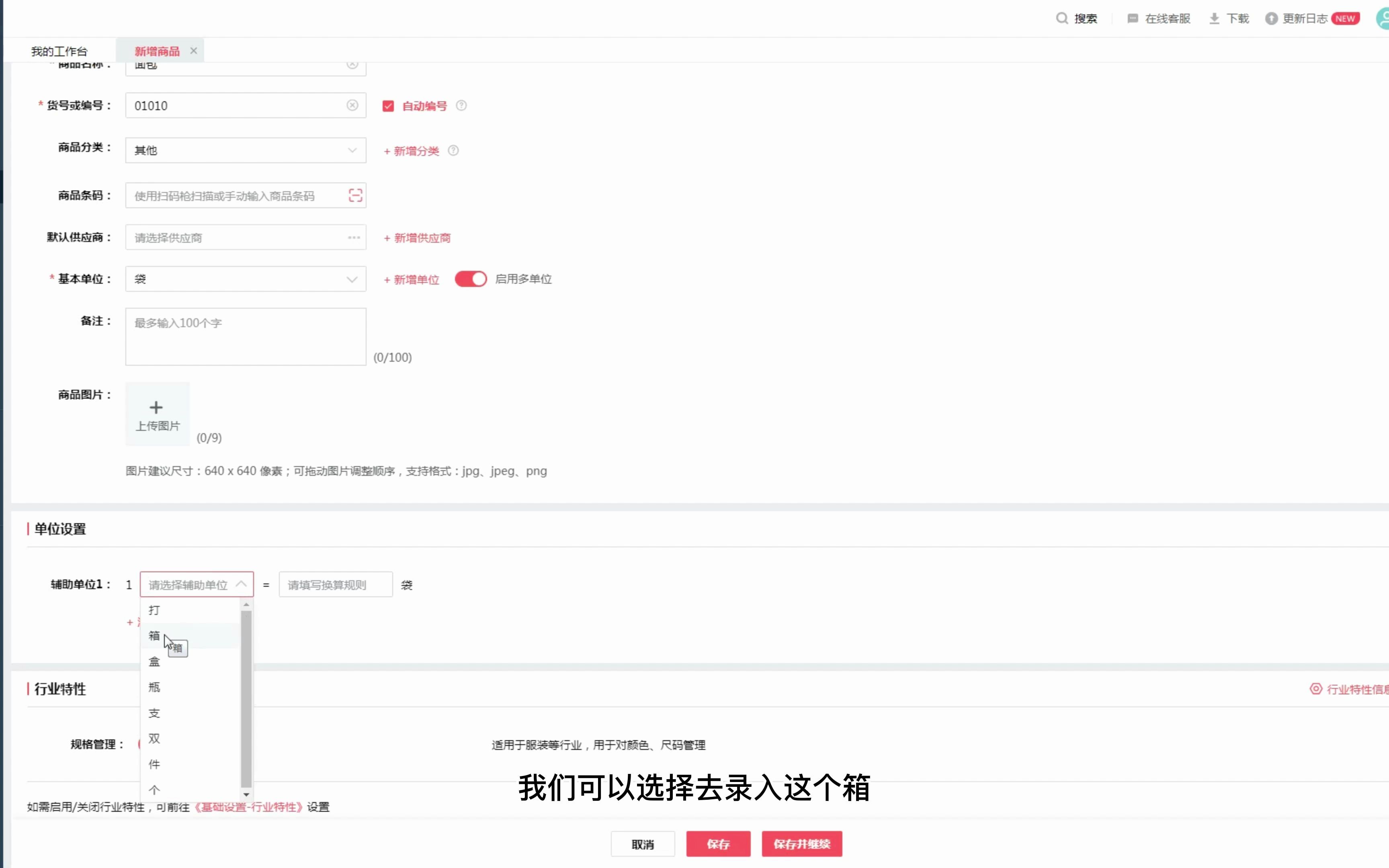This screenshot has width=1389, height=868.
Task: Click the barcode scan icon
Action: point(355,196)
